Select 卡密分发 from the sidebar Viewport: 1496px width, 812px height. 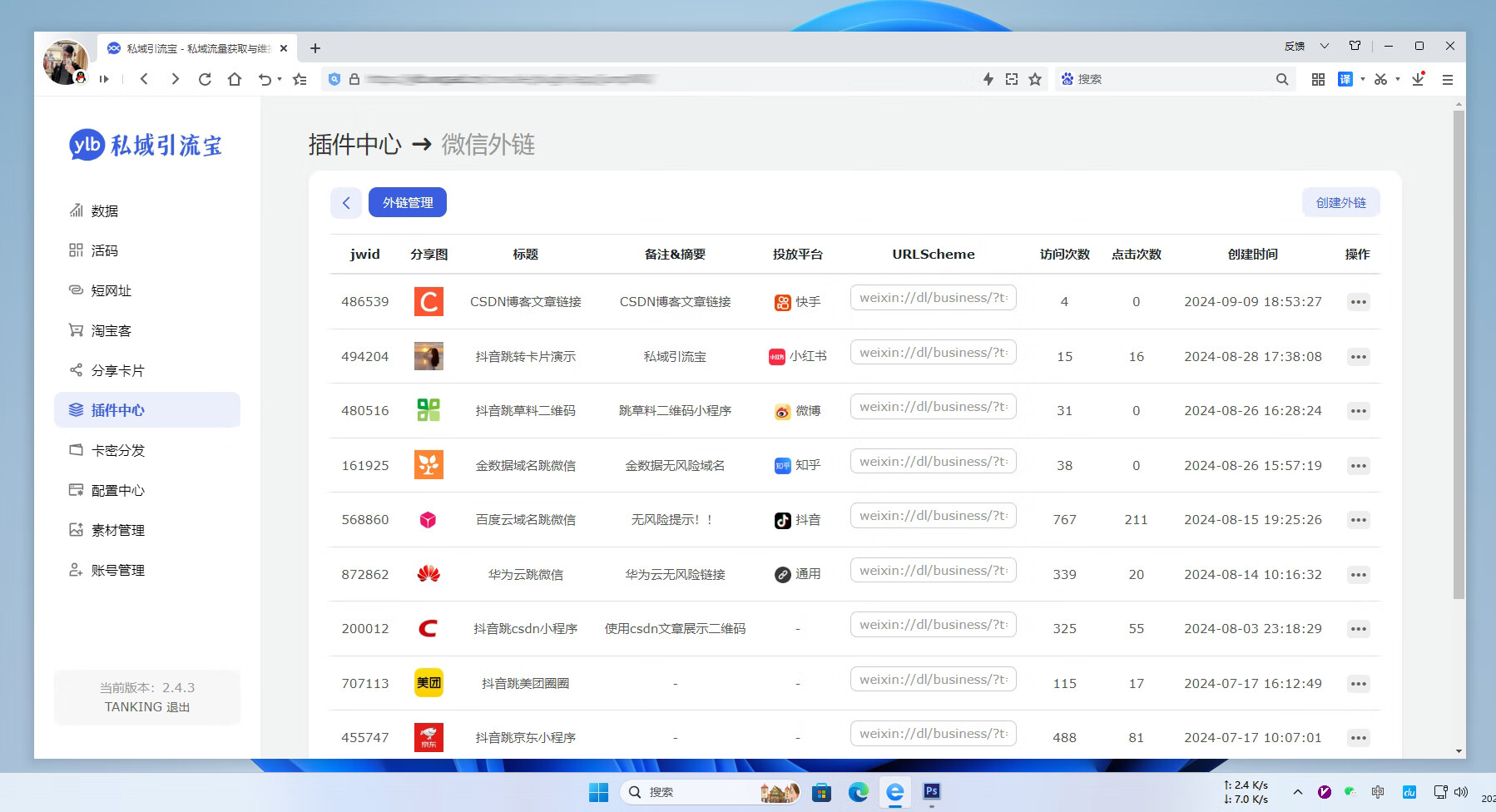click(x=116, y=450)
